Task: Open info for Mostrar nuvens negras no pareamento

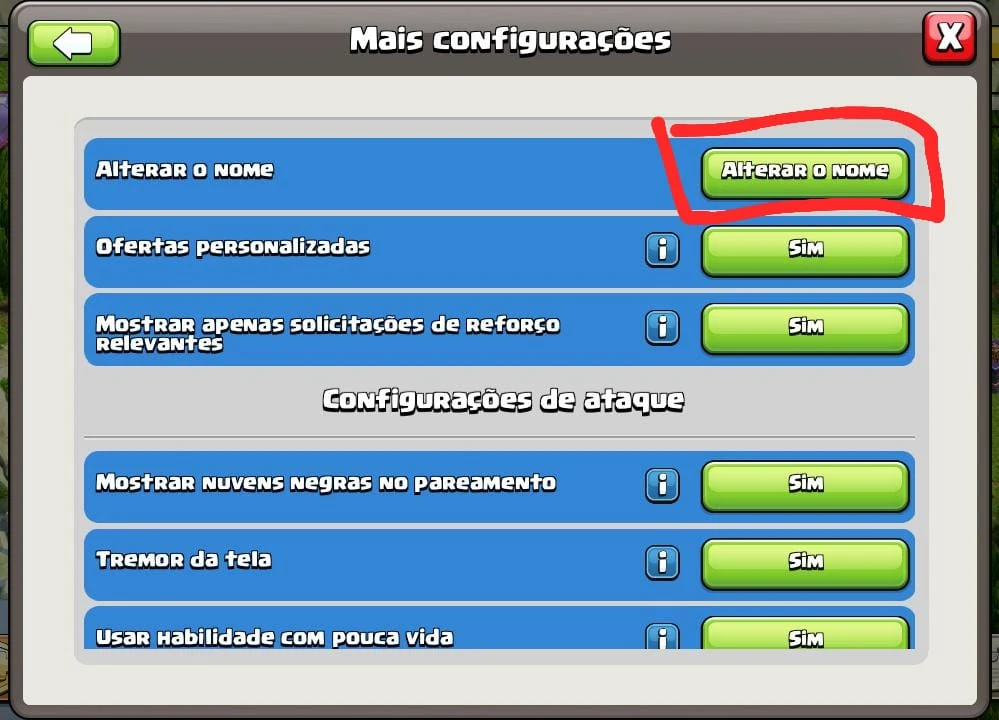Action: pyautogui.click(x=662, y=485)
